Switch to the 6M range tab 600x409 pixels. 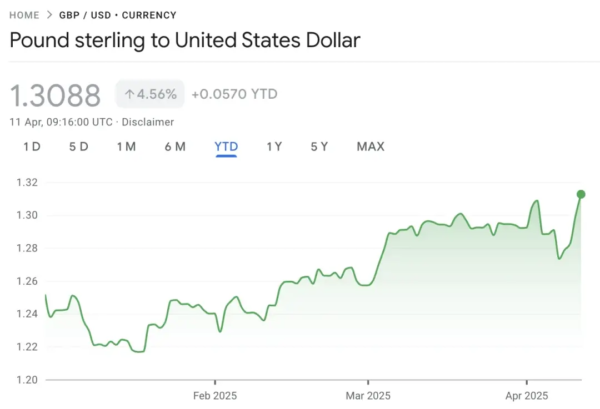[x=175, y=147]
